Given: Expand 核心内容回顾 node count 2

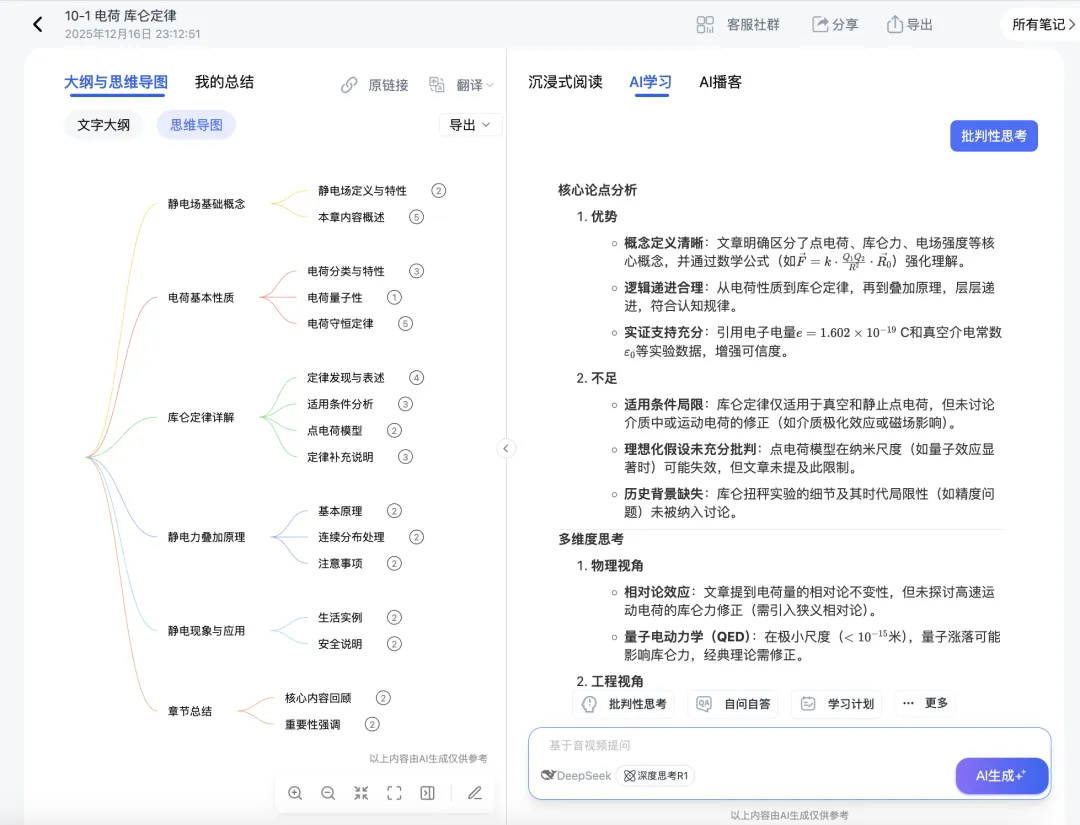Looking at the screenshot, I should [384, 698].
